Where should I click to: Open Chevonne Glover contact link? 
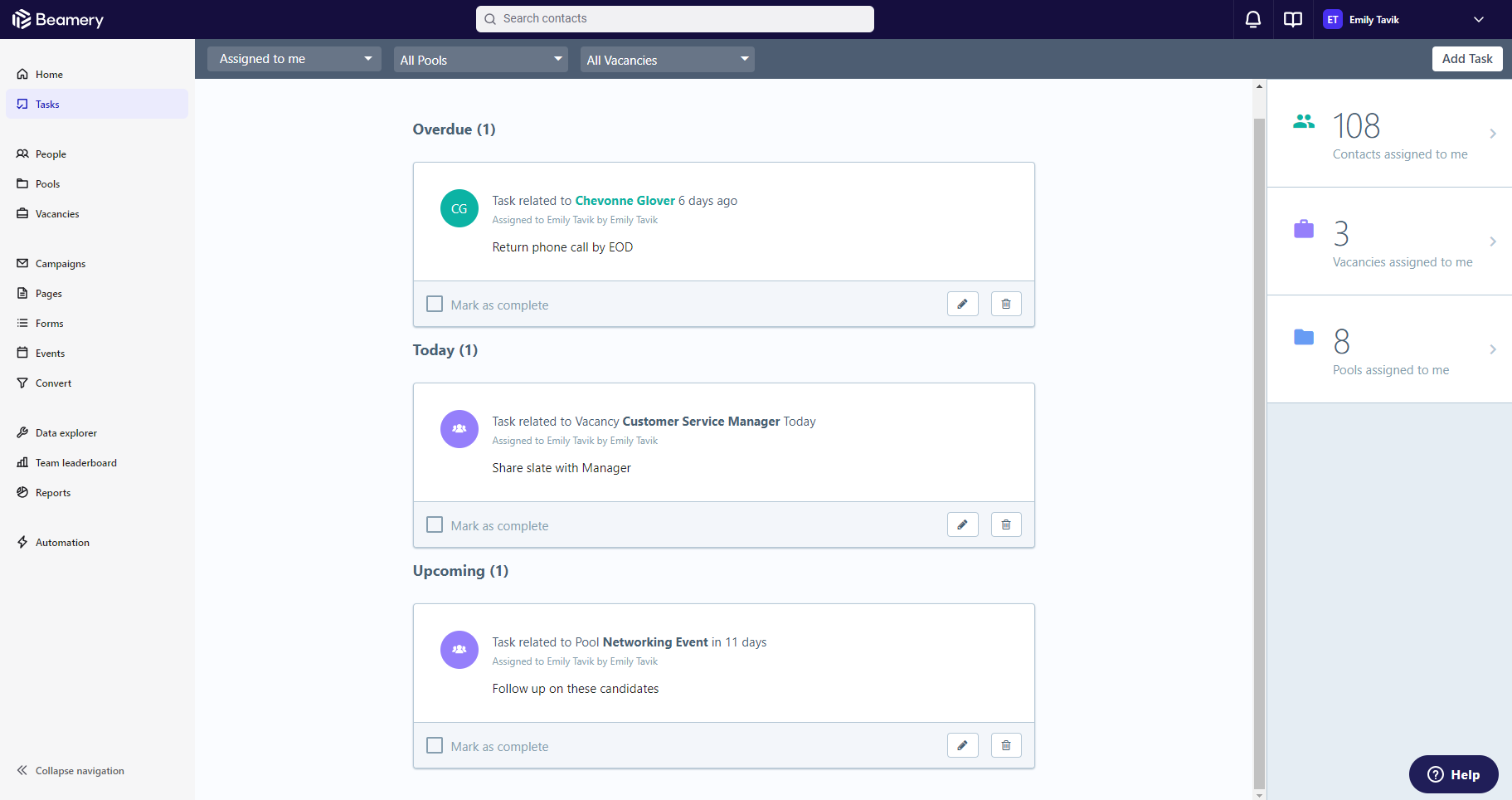[625, 201]
